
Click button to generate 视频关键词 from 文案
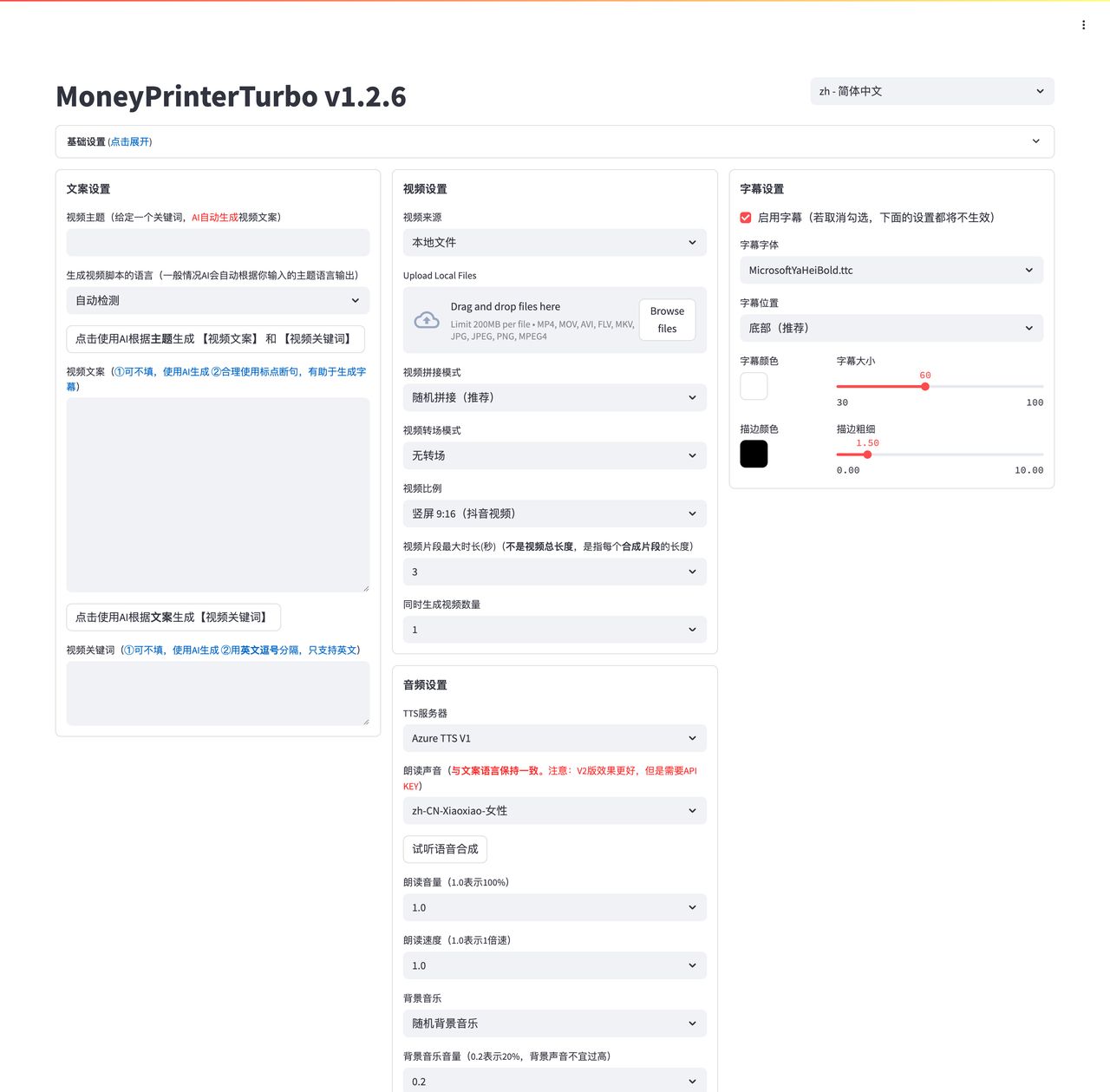point(173,618)
